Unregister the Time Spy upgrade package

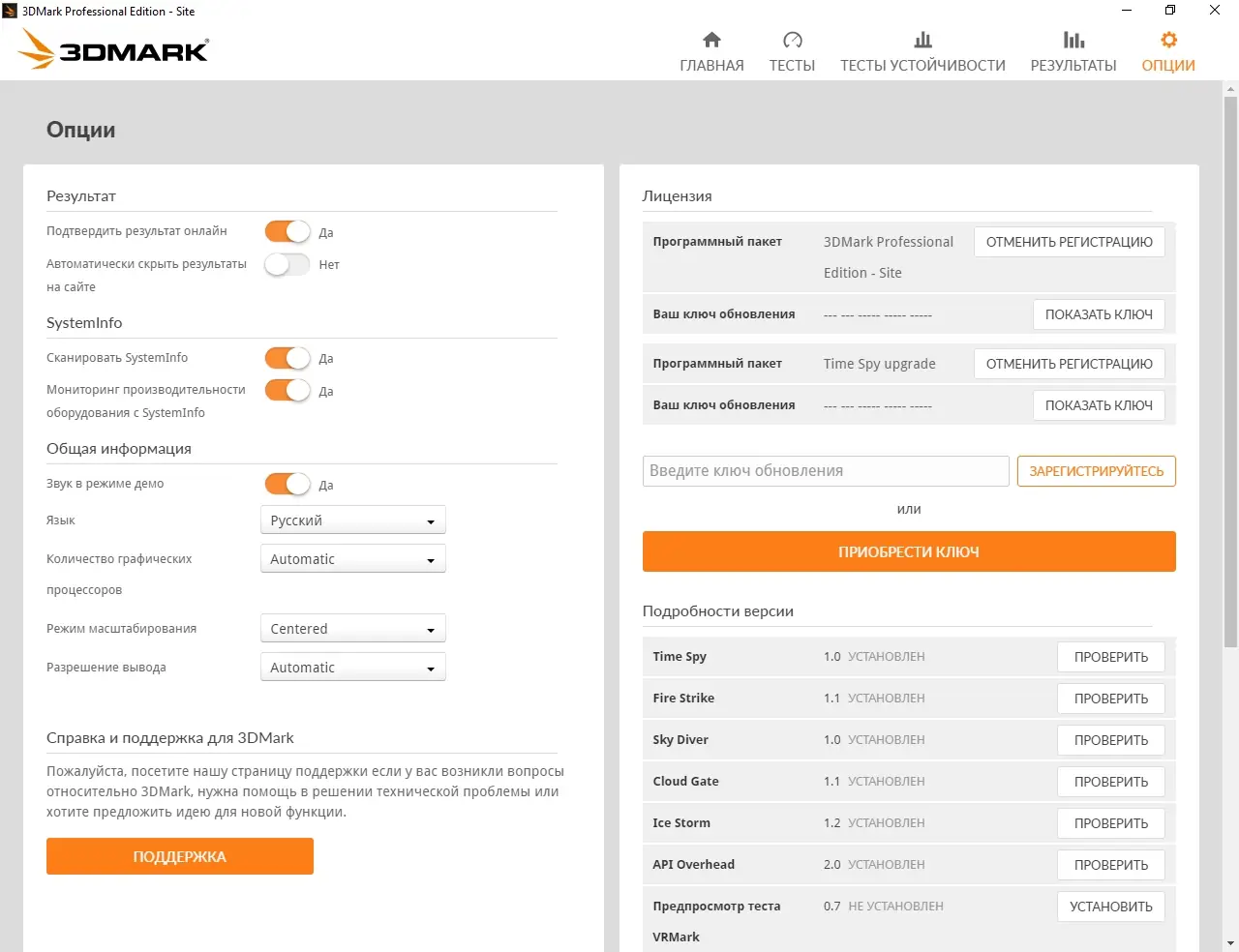1070,364
